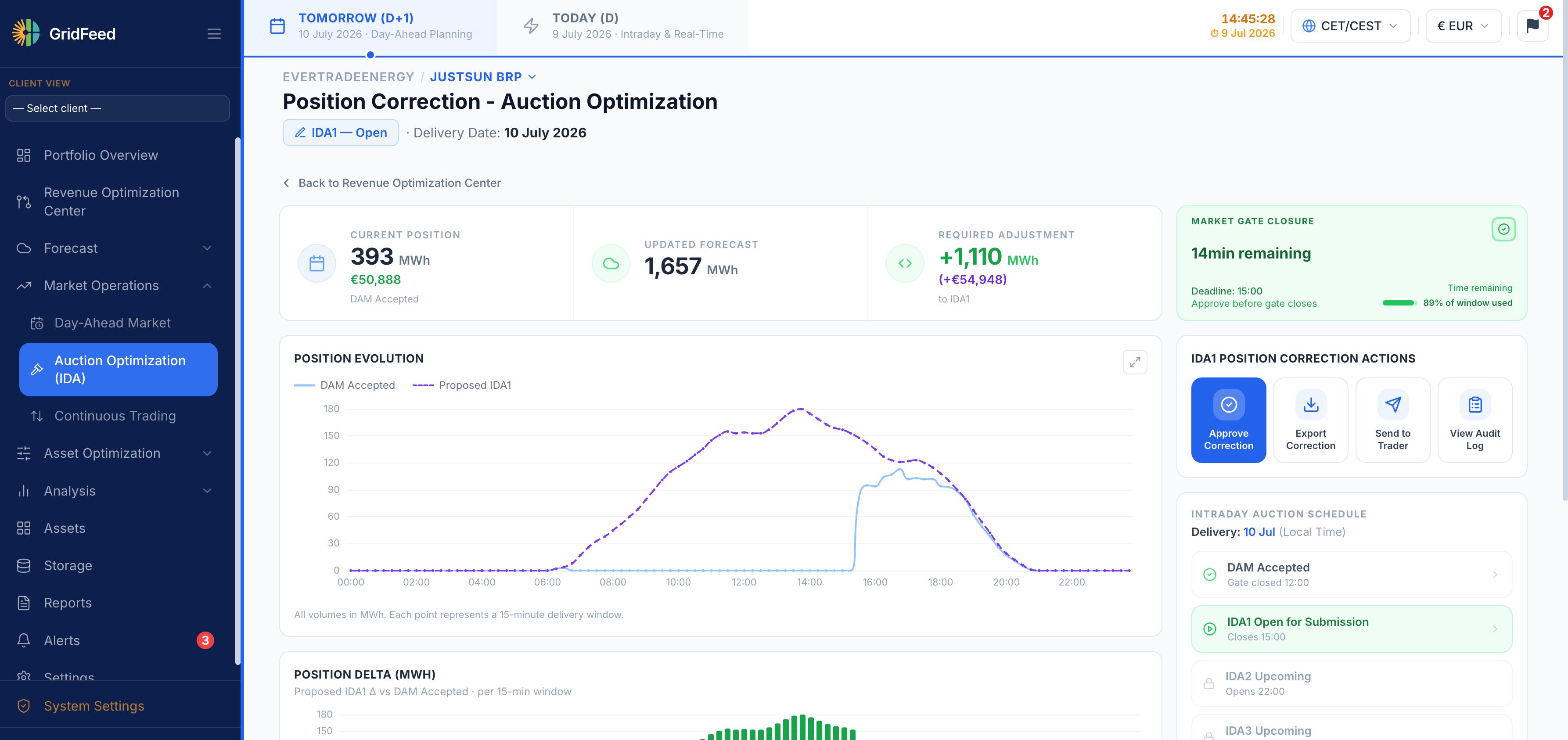
Task: Click the calendar icon on Tomorrow tab
Action: 277,26
